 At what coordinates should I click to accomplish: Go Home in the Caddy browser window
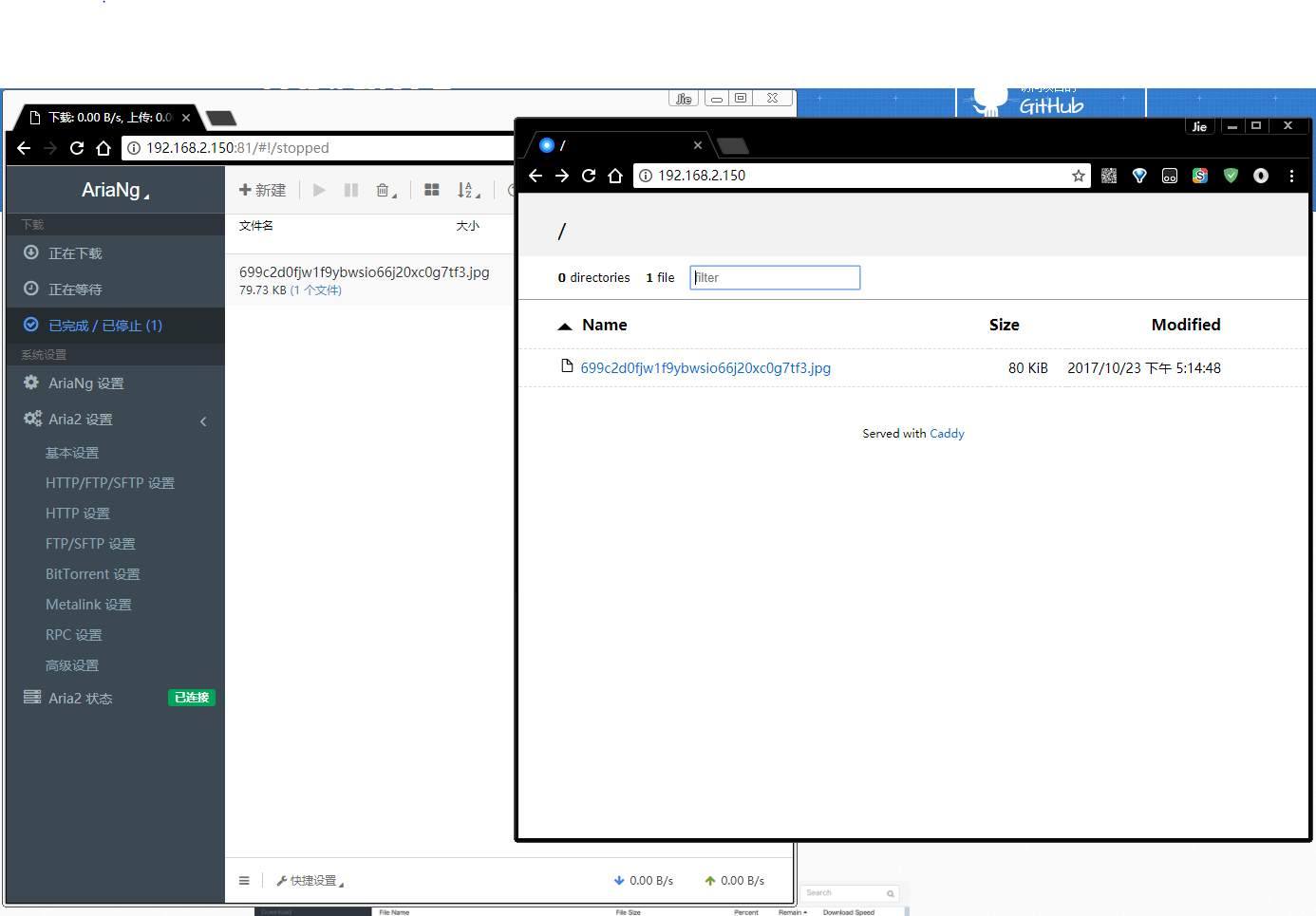pos(615,176)
